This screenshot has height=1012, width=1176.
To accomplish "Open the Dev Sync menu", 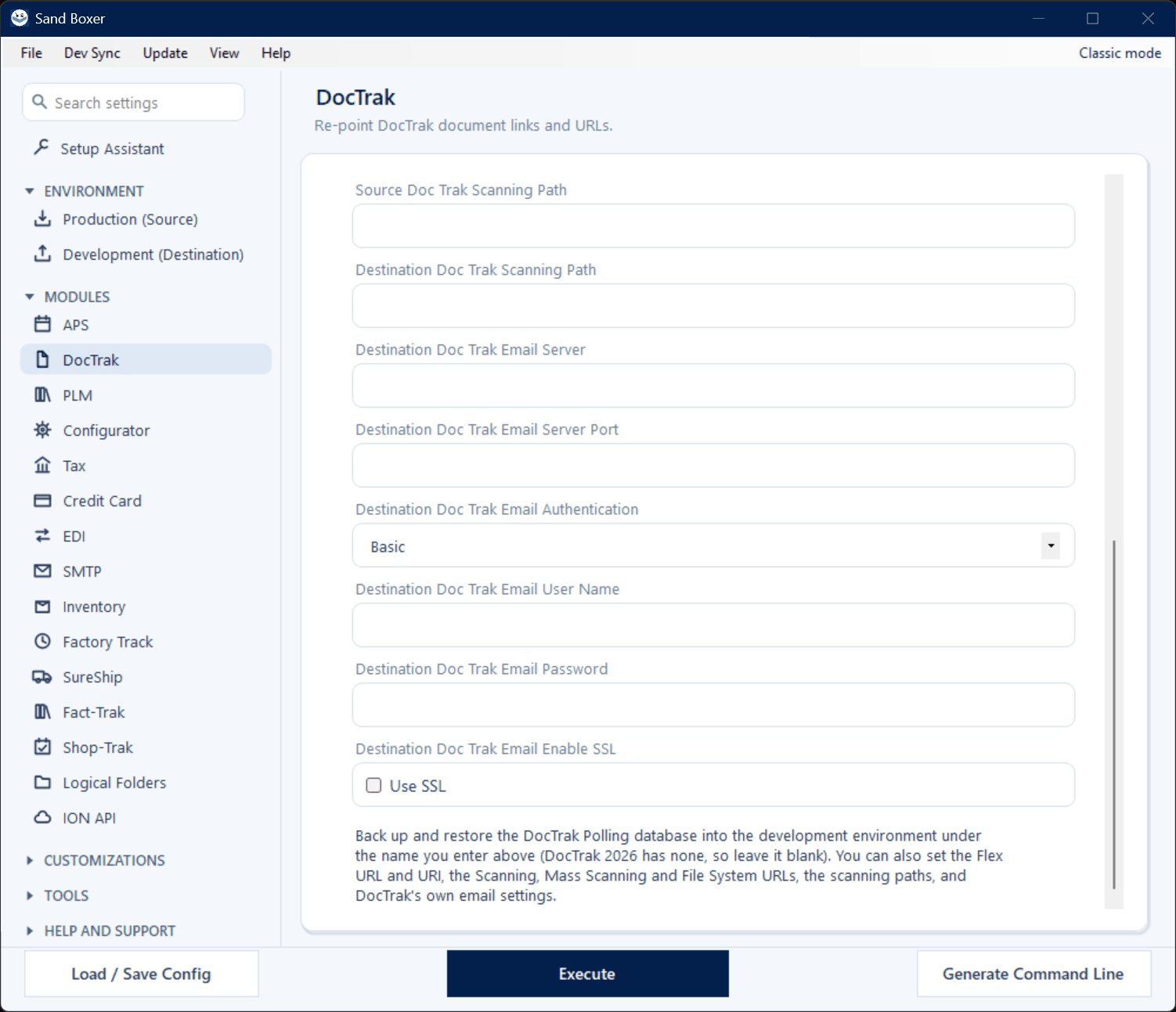I will 92,52.
